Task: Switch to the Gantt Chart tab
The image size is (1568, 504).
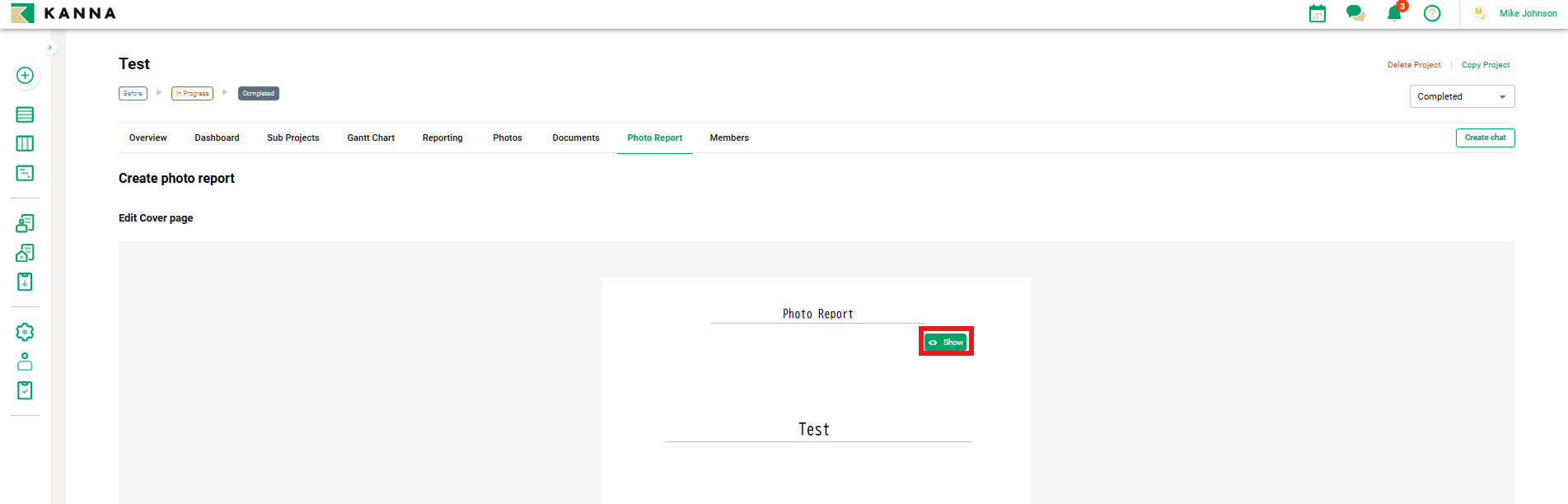Action: tap(371, 138)
